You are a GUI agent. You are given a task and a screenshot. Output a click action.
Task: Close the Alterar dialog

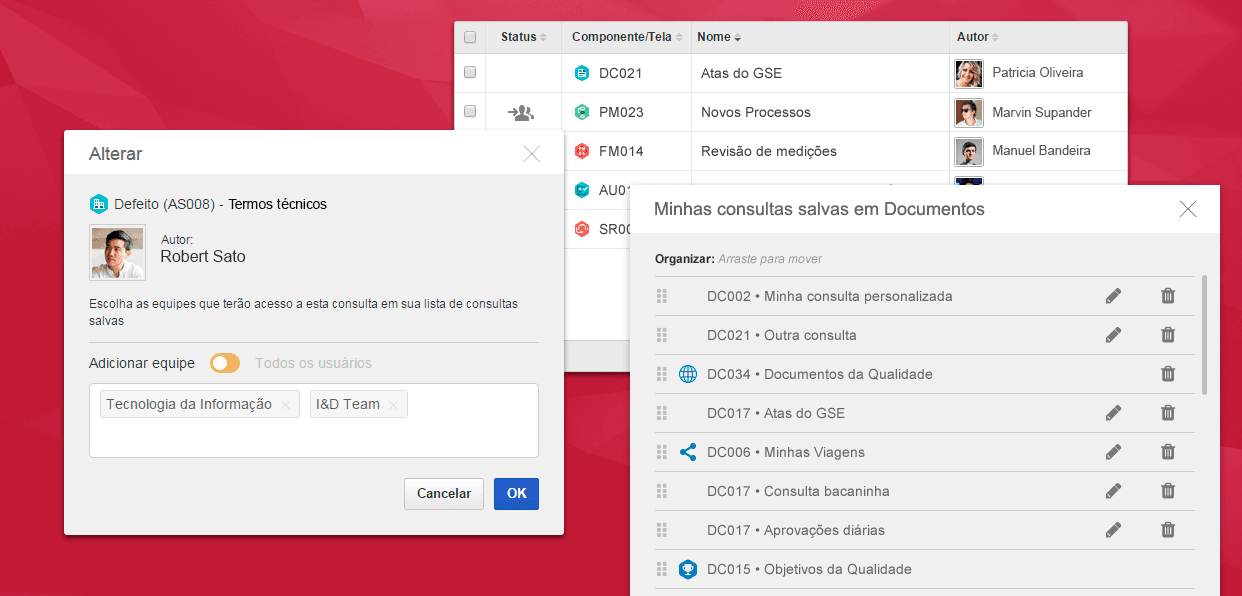(x=532, y=154)
